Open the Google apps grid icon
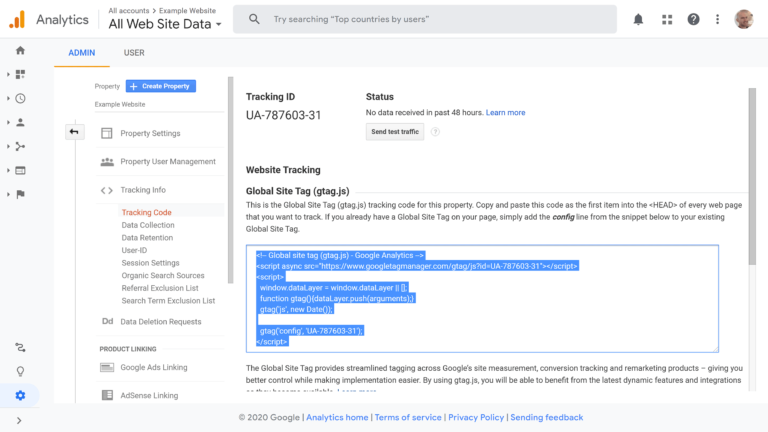This screenshot has height=432, width=768. (667, 20)
